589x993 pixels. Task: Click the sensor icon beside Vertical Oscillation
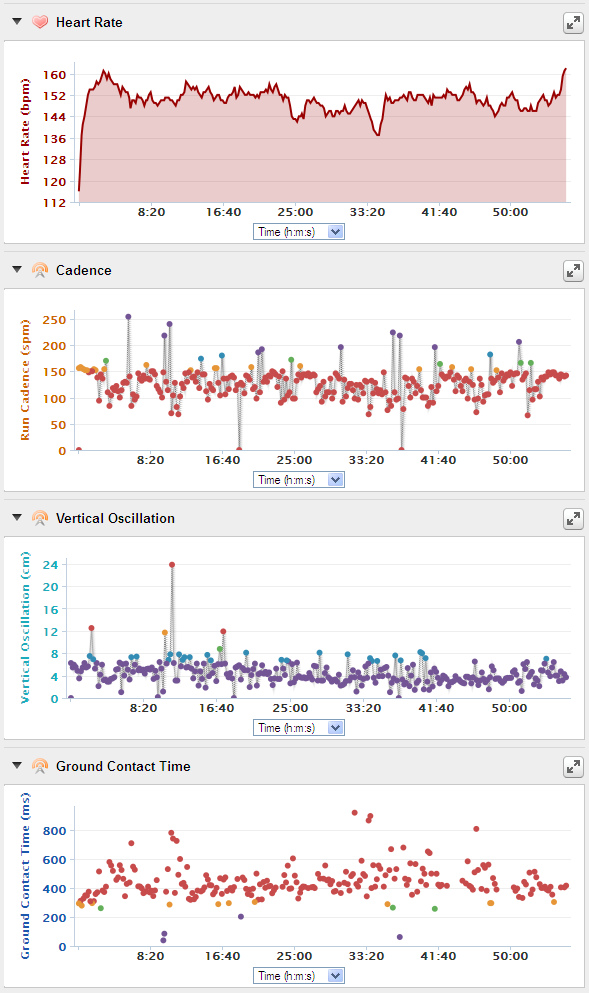[40, 518]
